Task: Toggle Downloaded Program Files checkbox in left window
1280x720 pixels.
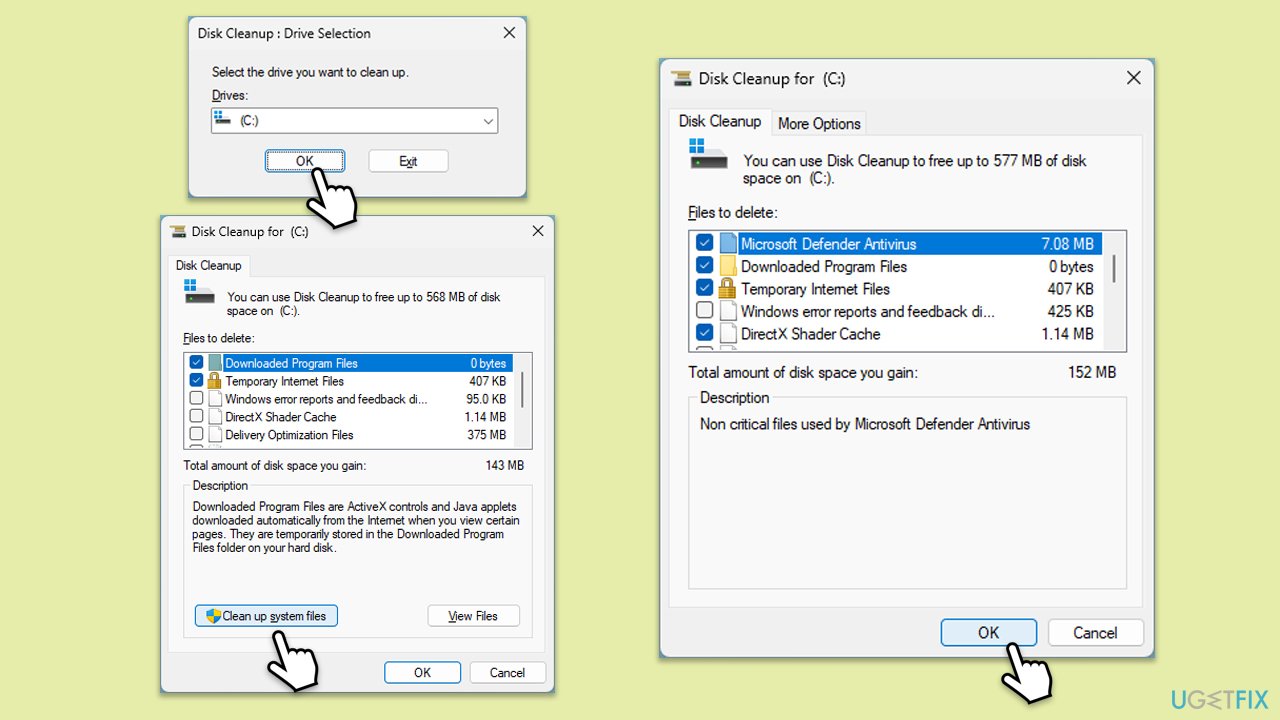Action: [197, 363]
